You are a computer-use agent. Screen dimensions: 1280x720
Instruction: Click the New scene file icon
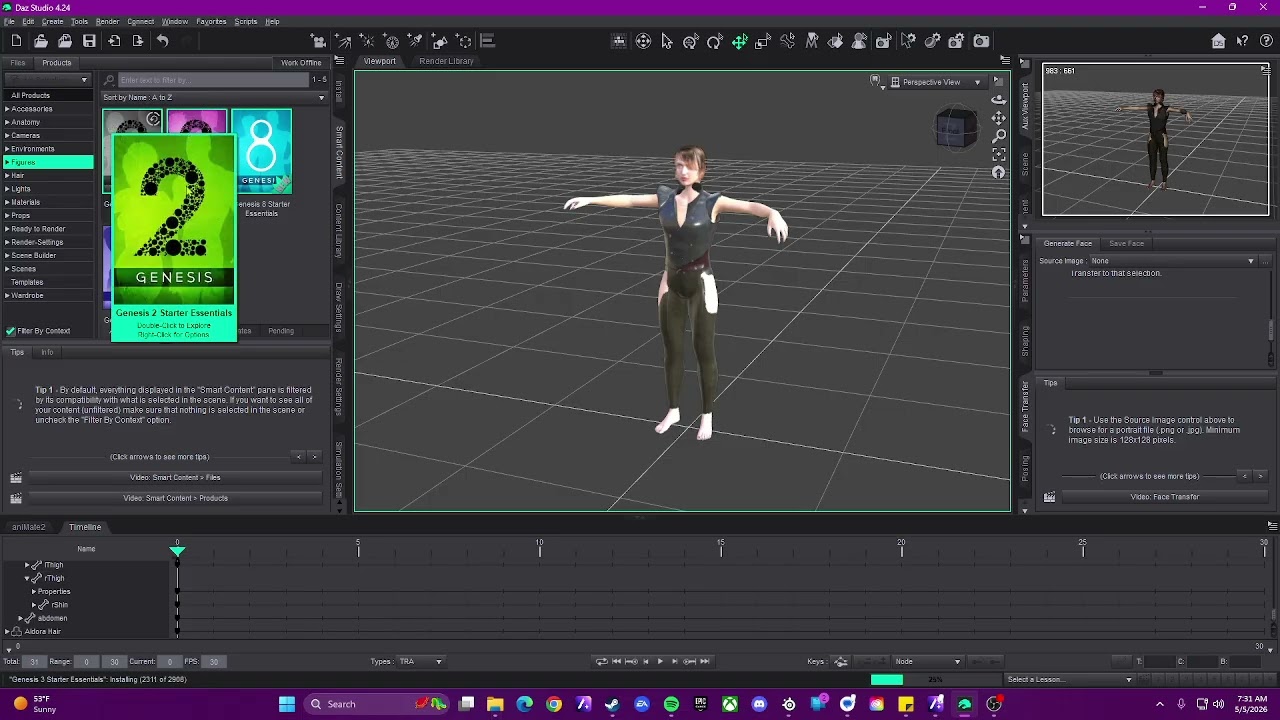(16, 41)
